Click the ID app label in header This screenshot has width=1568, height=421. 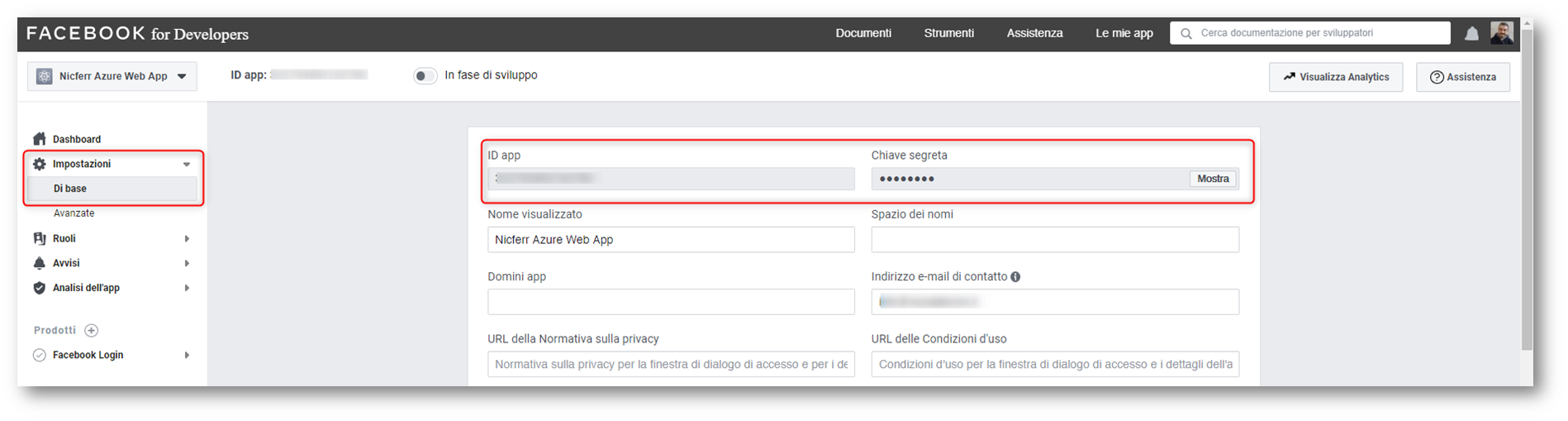click(248, 75)
